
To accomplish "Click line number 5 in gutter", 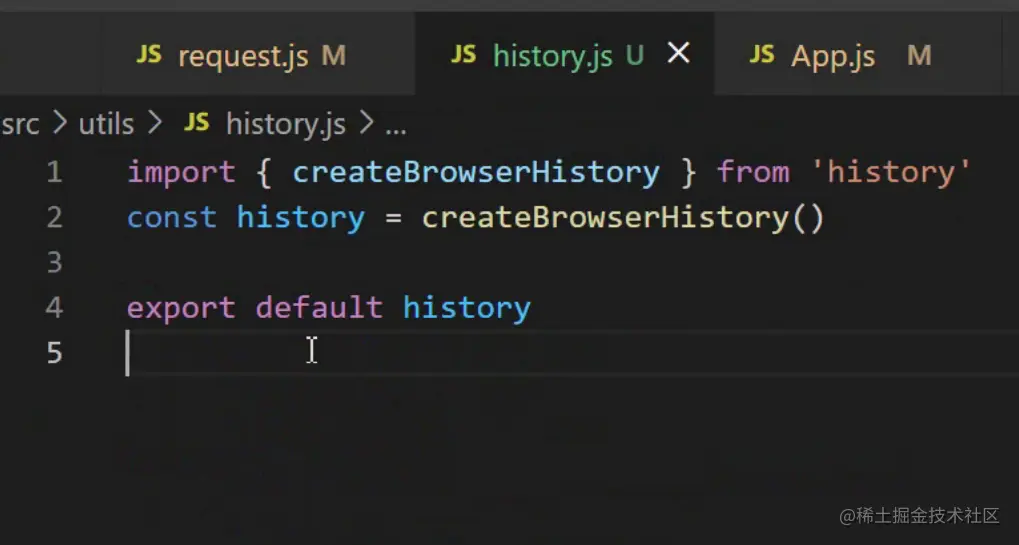I will click(x=55, y=353).
